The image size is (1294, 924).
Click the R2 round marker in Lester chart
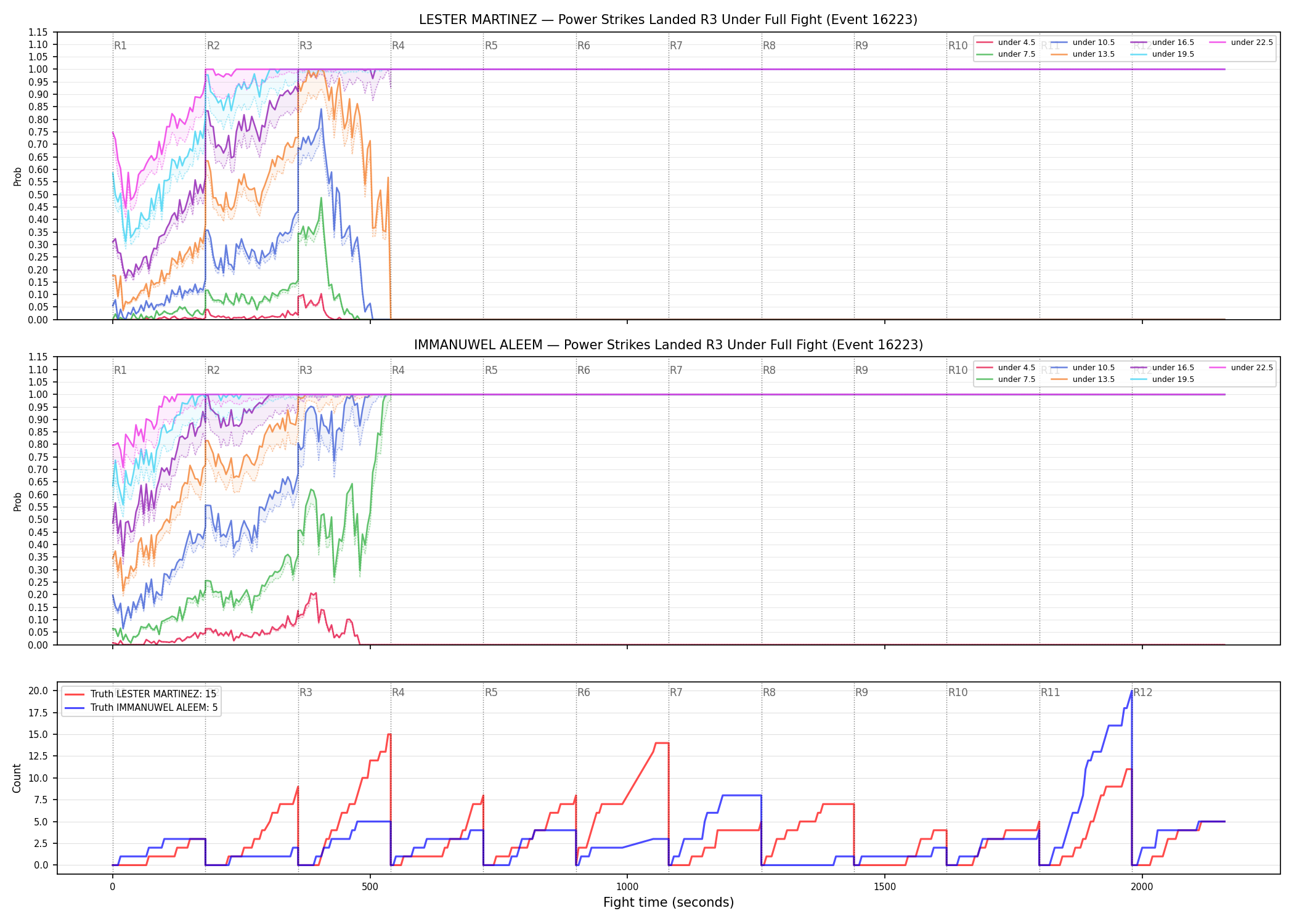point(213,46)
